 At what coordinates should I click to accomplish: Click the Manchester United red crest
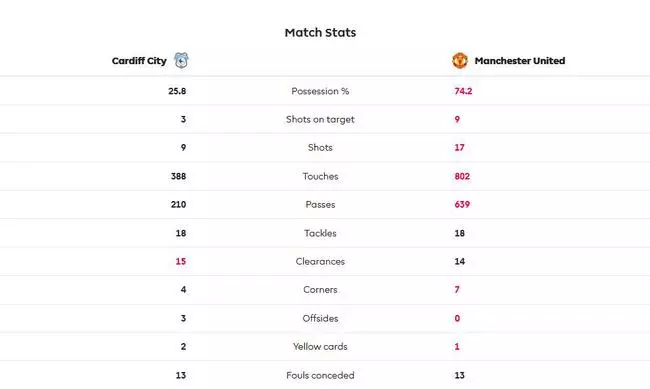(460, 61)
